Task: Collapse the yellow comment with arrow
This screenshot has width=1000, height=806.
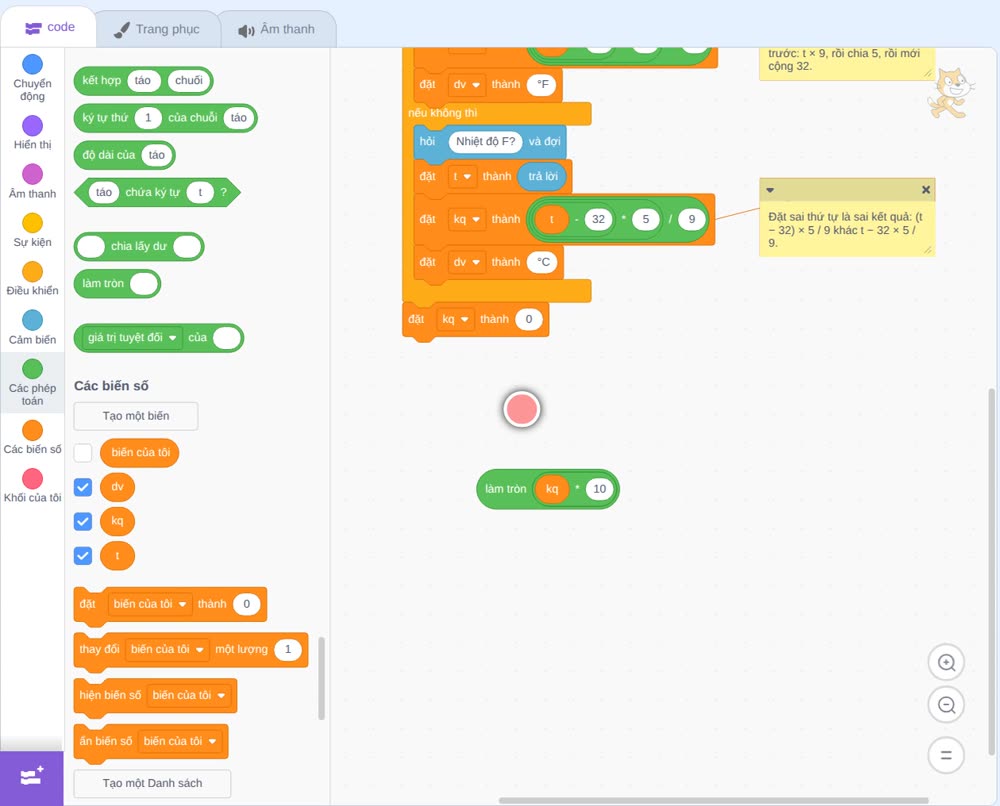Action: click(770, 190)
